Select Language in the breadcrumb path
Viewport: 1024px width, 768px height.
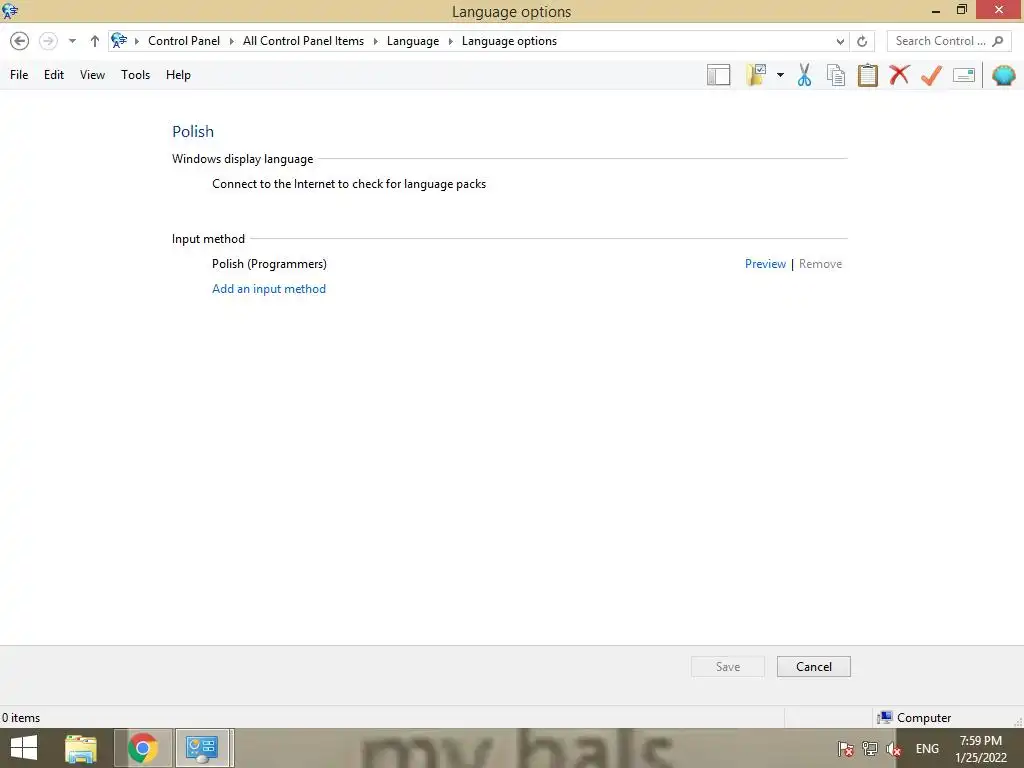(x=413, y=40)
